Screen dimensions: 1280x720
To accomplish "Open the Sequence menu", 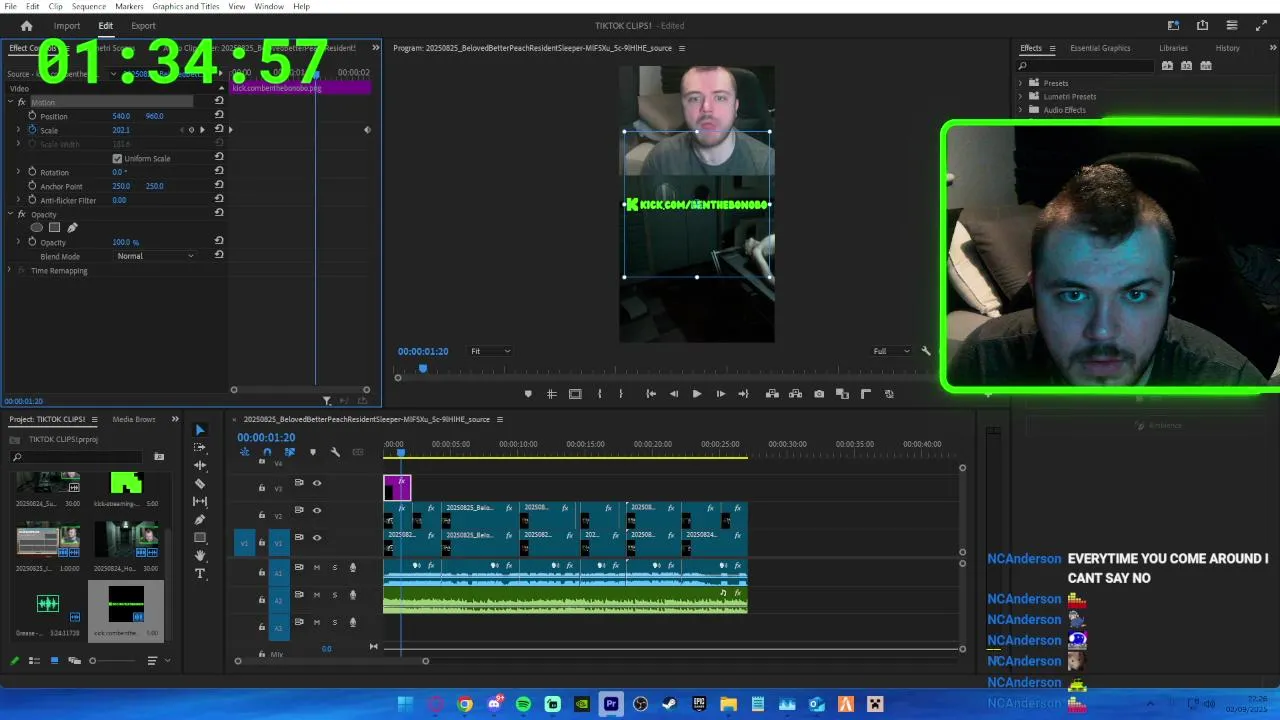I will (89, 6).
